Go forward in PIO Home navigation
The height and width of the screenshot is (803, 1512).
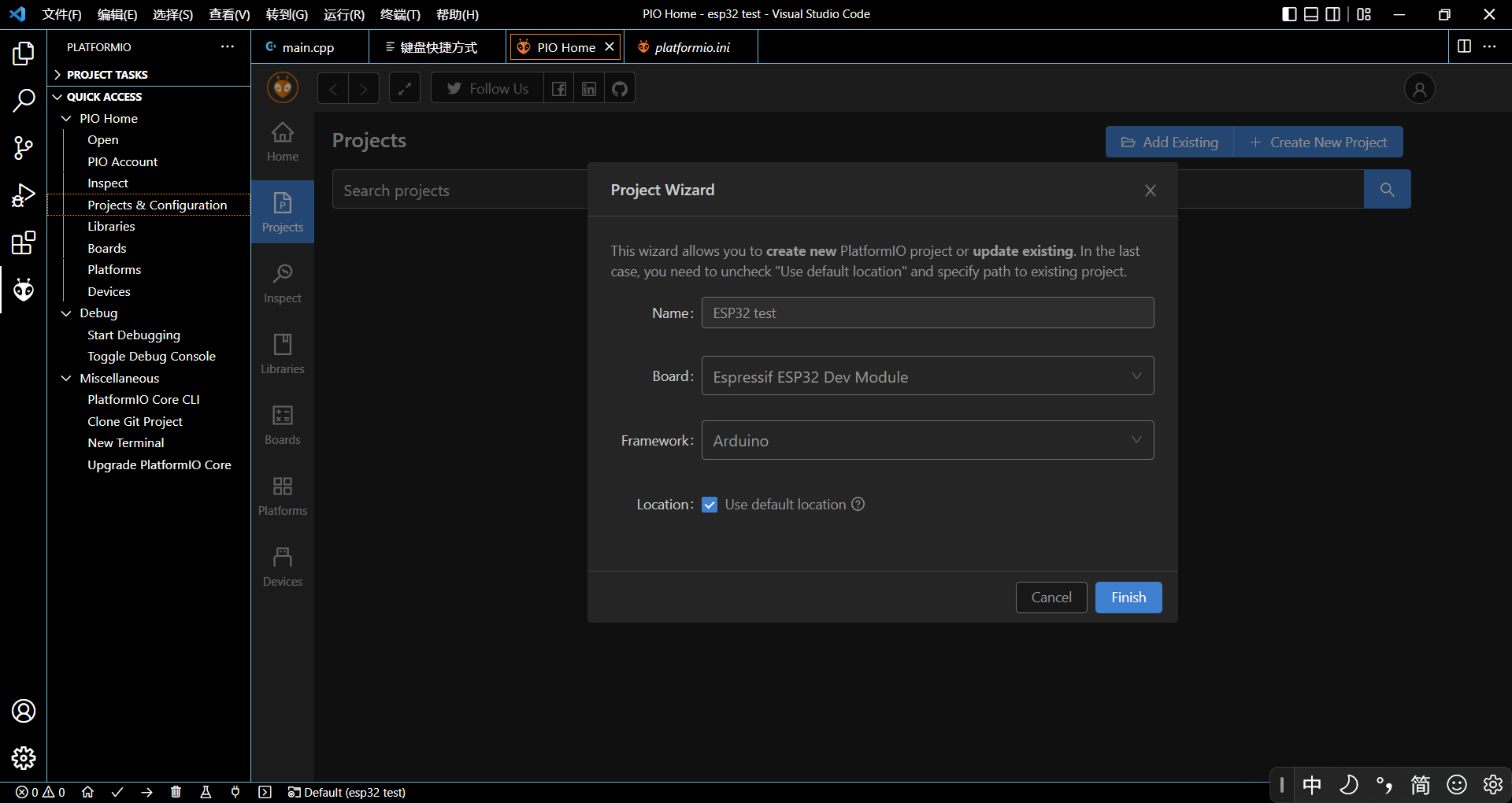[364, 88]
